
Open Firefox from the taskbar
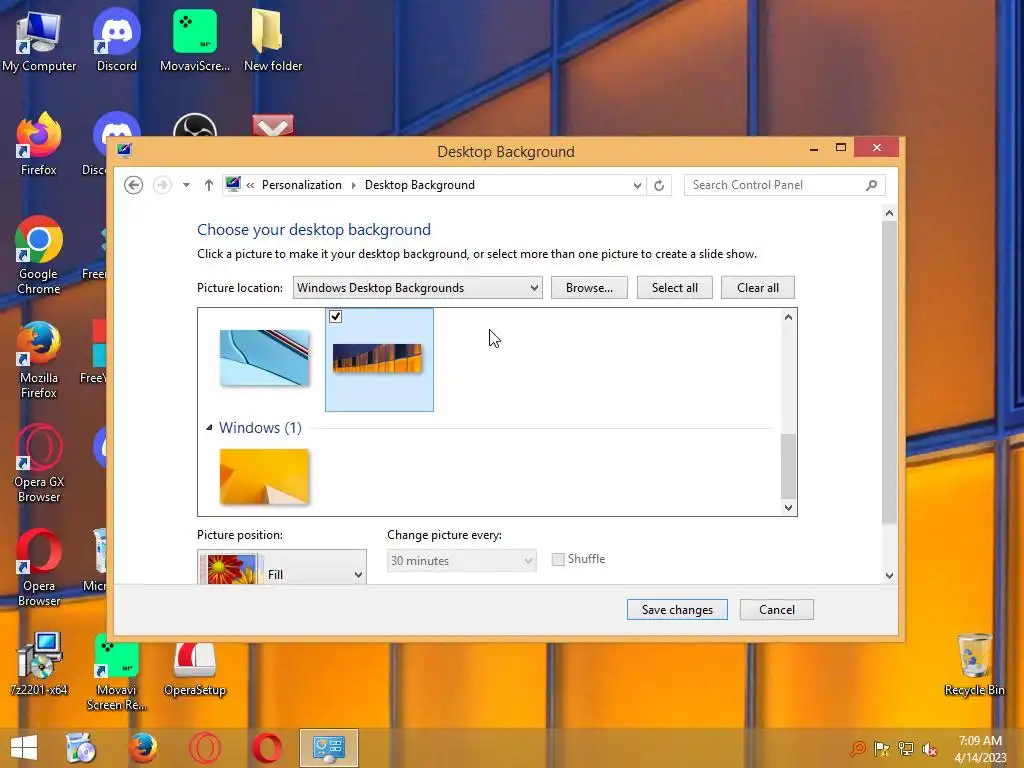142,748
